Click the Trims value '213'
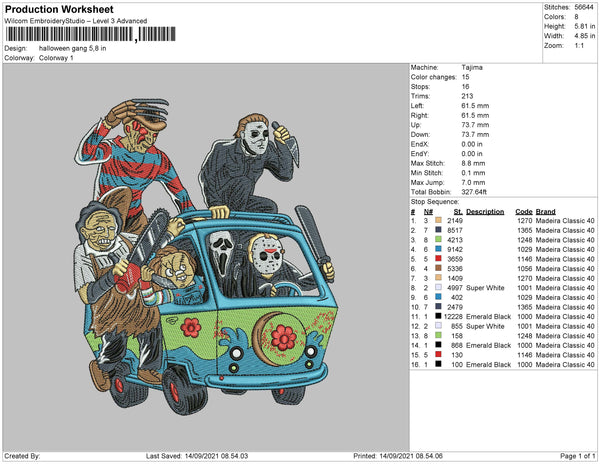The width and height of the screenshot is (600, 464). coord(467,96)
